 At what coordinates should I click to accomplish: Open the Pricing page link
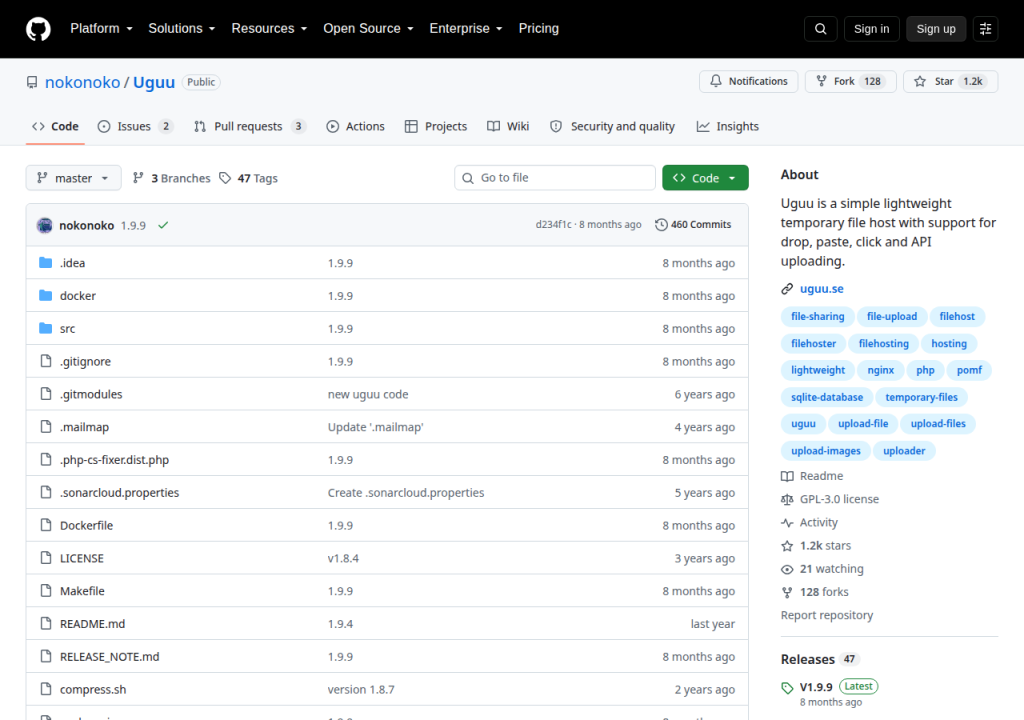tap(539, 29)
